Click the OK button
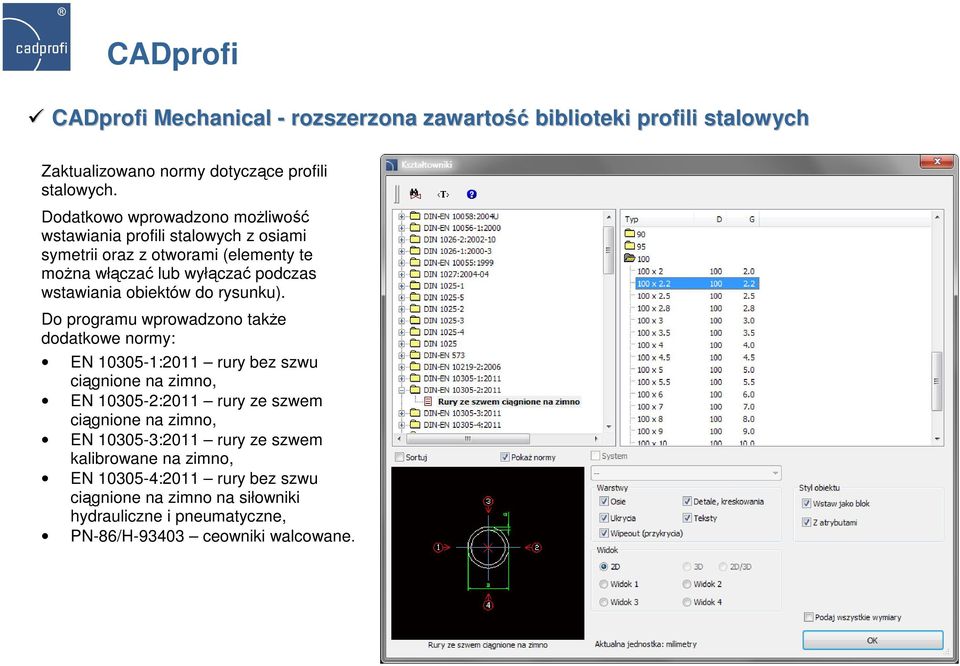 [x=872, y=640]
